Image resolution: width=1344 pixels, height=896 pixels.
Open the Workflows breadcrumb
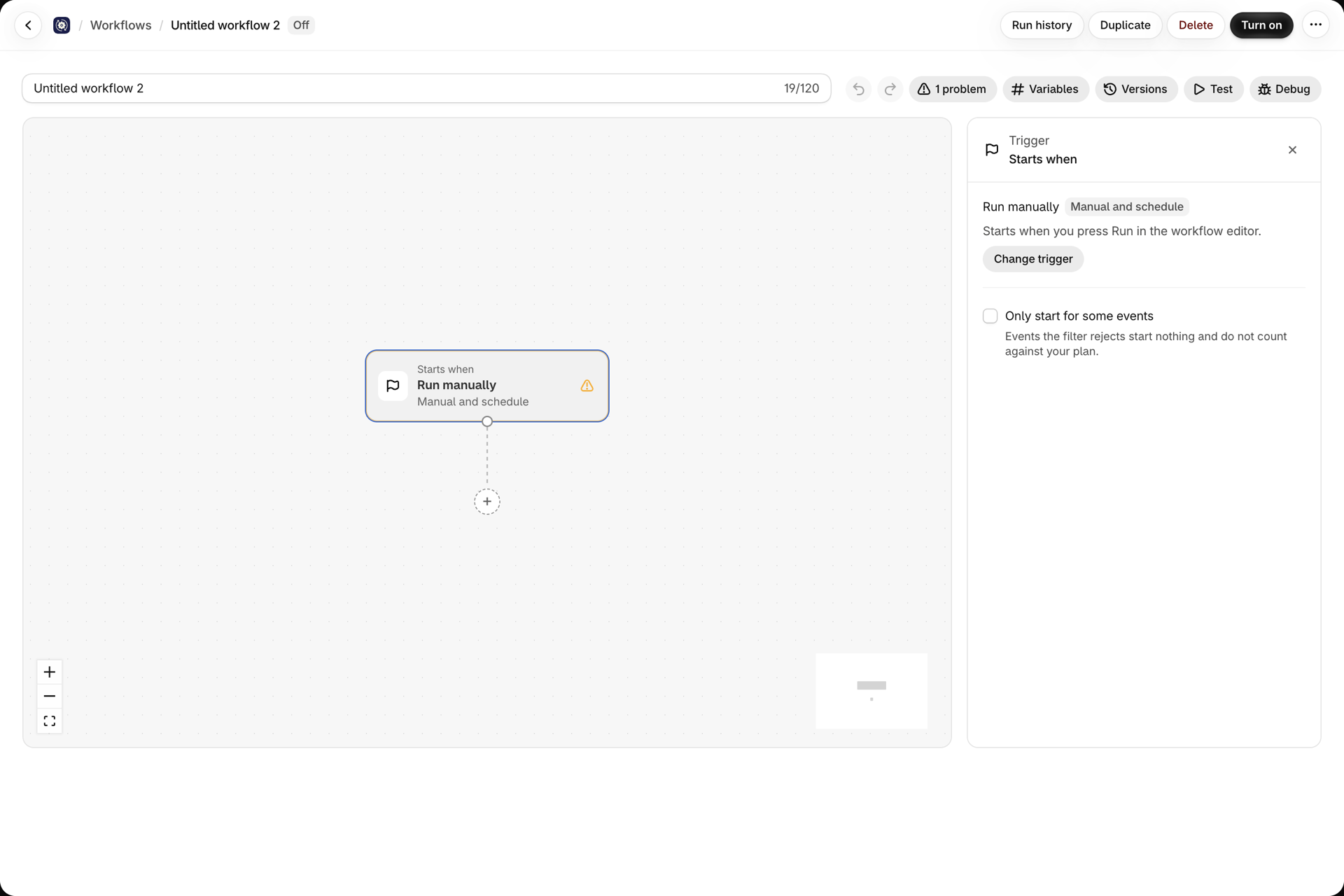[x=120, y=25]
